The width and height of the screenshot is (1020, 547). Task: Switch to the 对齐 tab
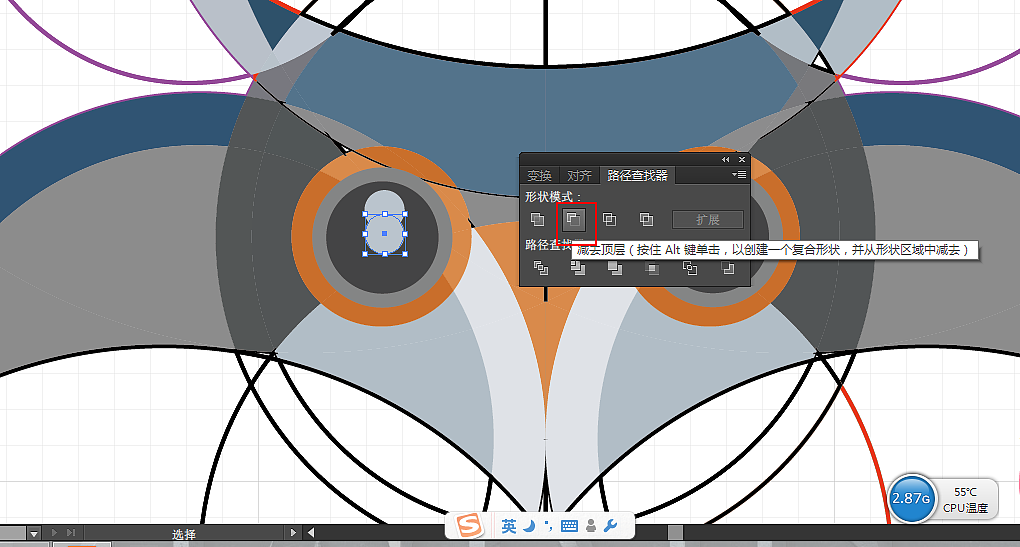click(x=579, y=176)
